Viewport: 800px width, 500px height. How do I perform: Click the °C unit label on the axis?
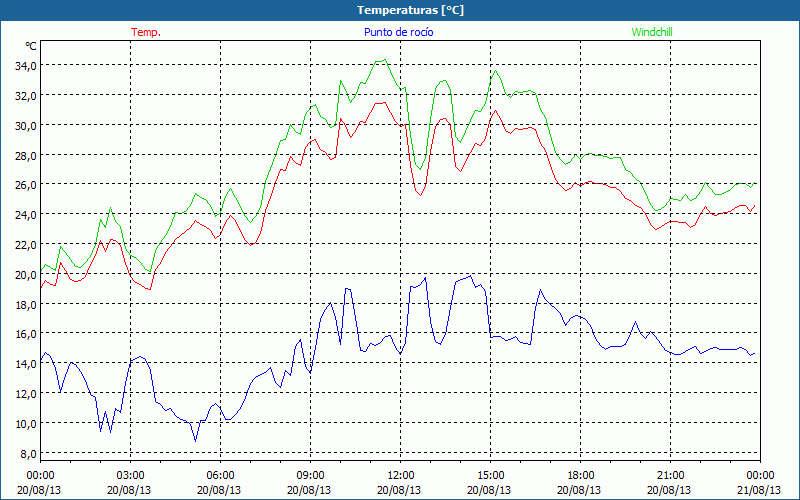click(x=31, y=46)
